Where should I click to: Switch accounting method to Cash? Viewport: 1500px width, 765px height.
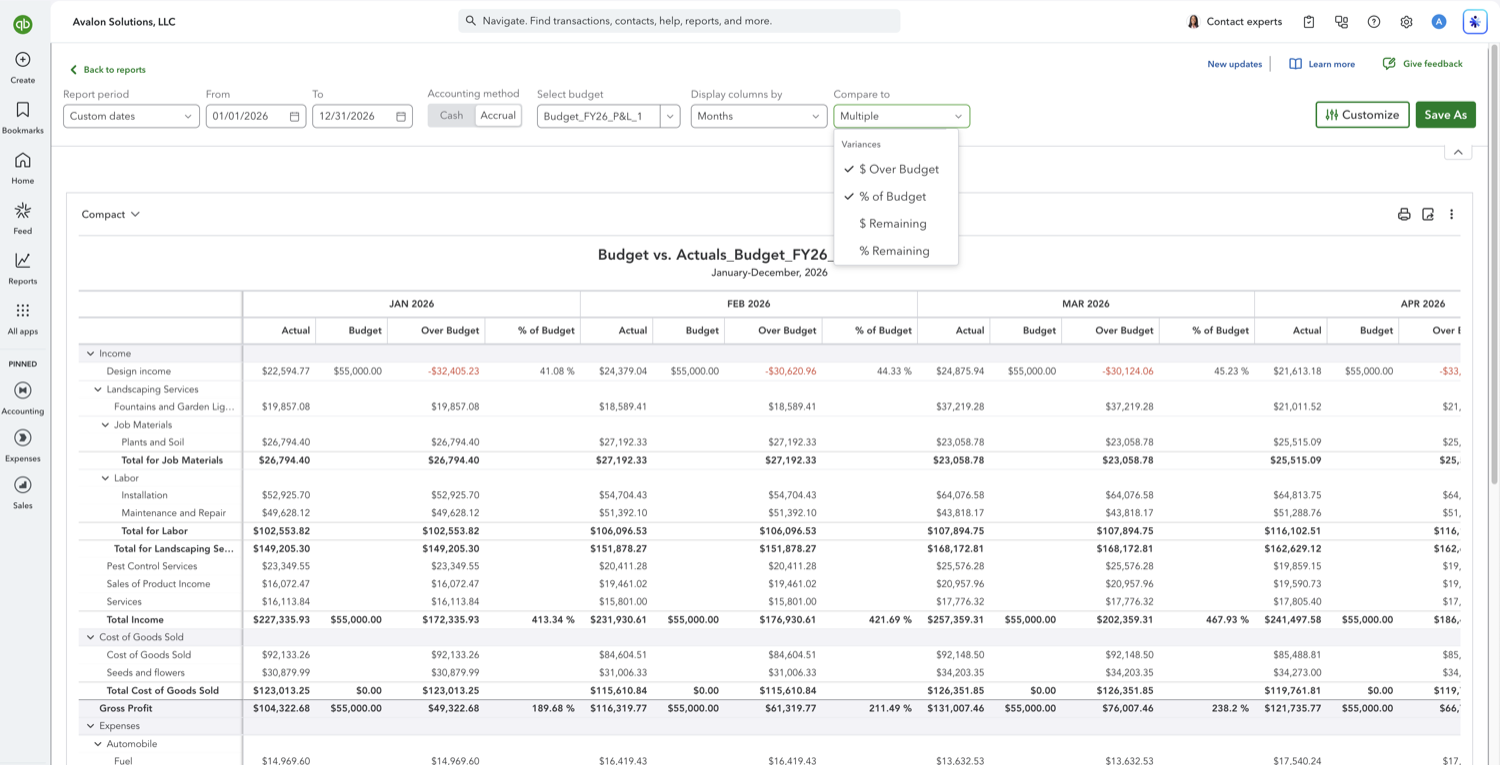coord(451,116)
